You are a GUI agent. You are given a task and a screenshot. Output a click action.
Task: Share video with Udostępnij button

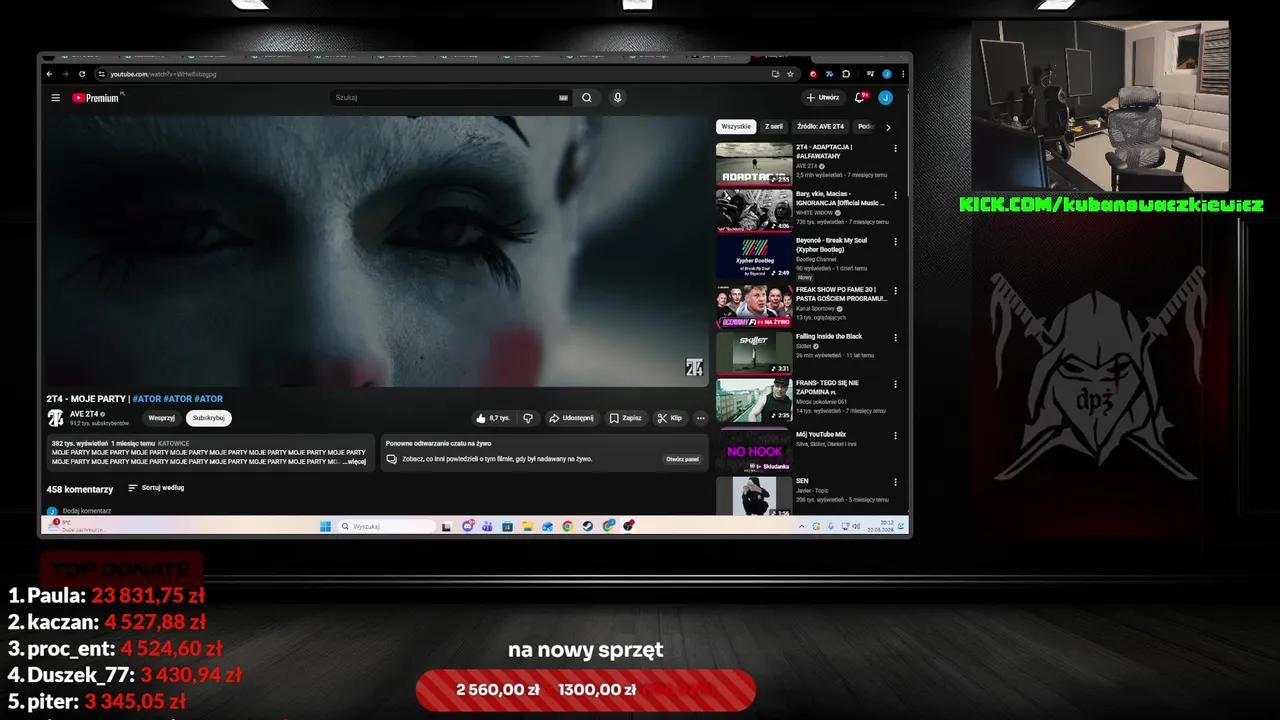pos(572,418)
